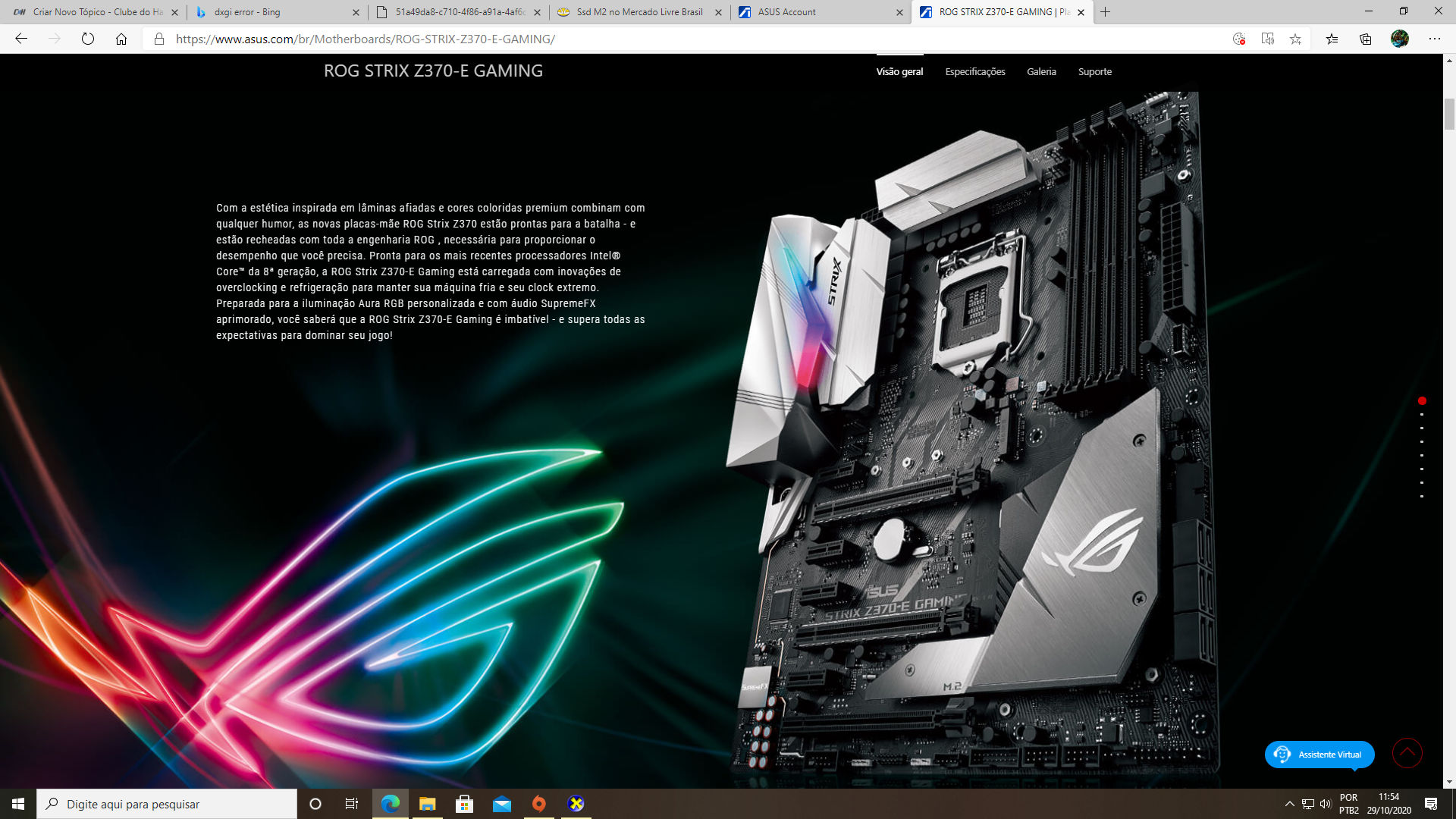Open the yellow X app on taskbar
The height and width of the screenshot is (819, 1456).
[x=576, y=804]
